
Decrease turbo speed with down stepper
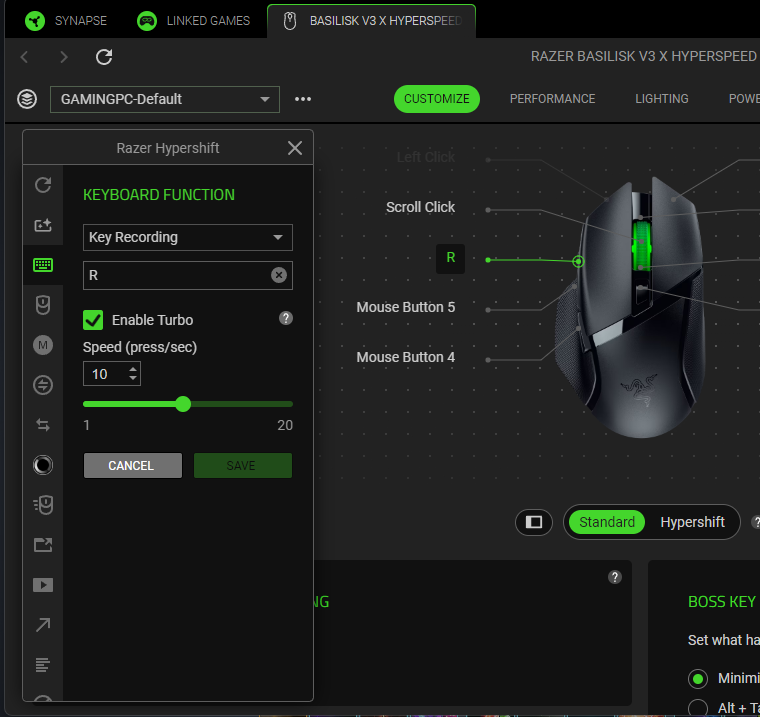click(x=133, y=378)
